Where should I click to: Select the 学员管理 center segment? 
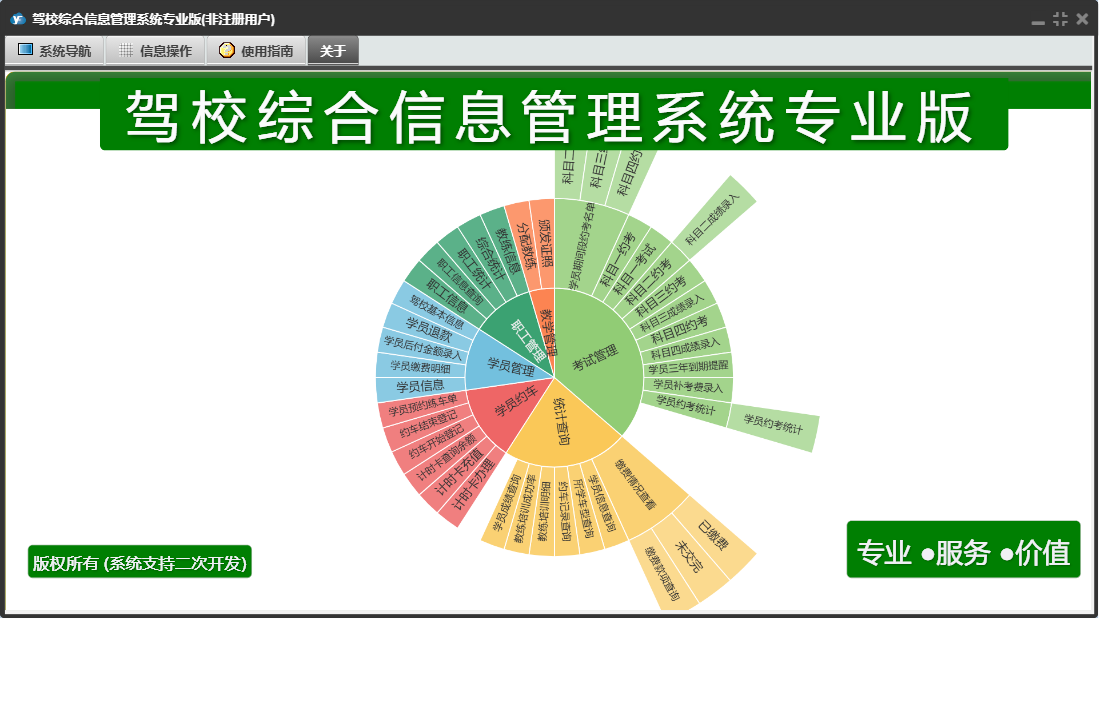510,366
